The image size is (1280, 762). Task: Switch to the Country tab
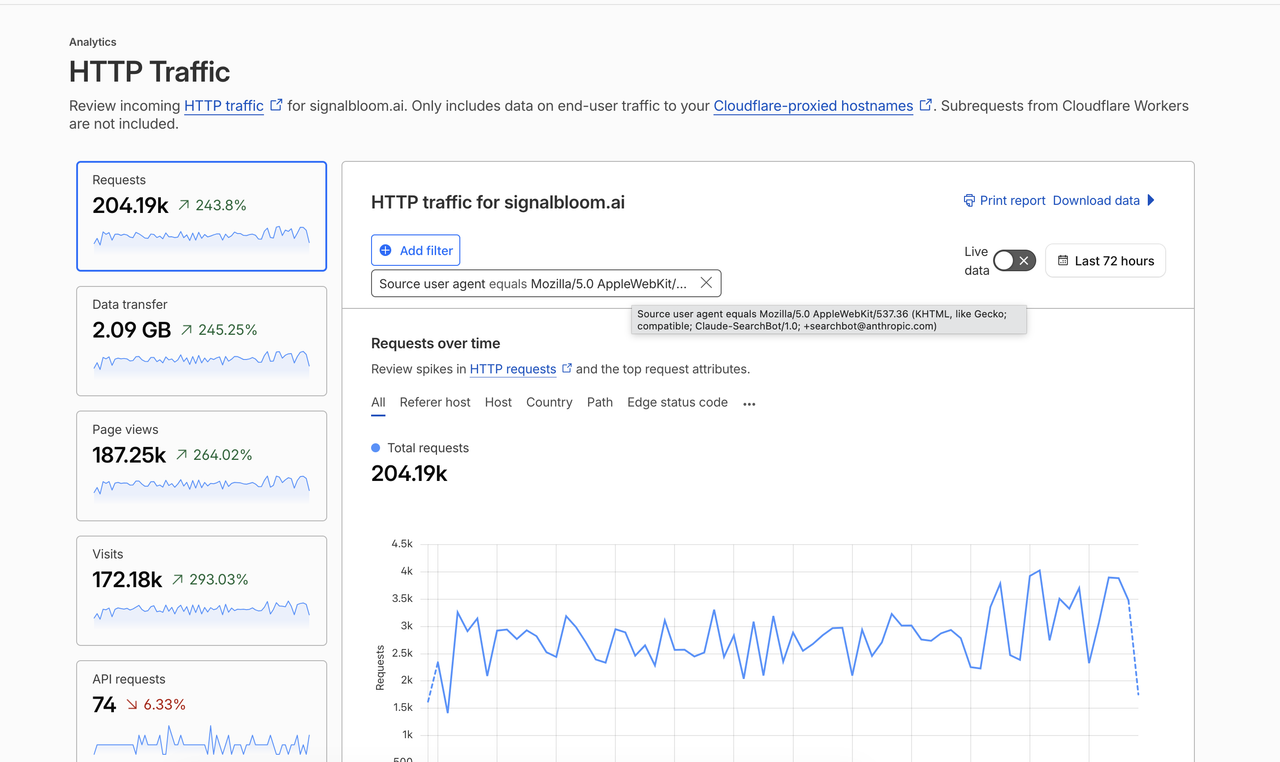pos(549,402)
